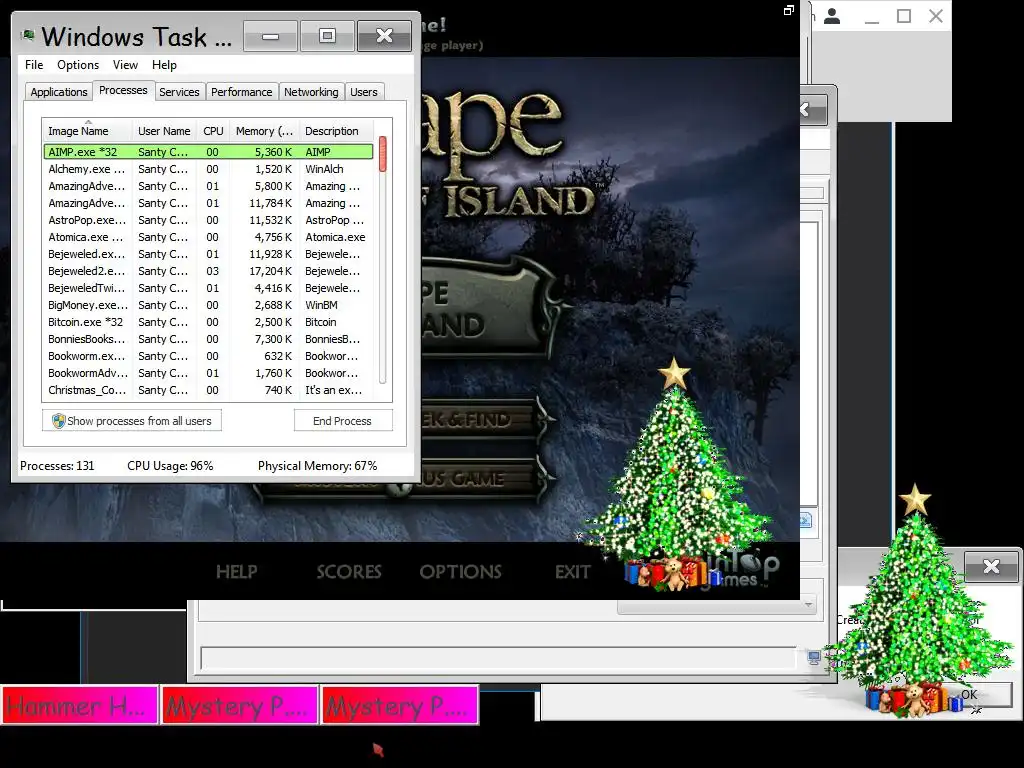
Task: Sort processes by Image Name column
Action: click(x=88, y=131)
